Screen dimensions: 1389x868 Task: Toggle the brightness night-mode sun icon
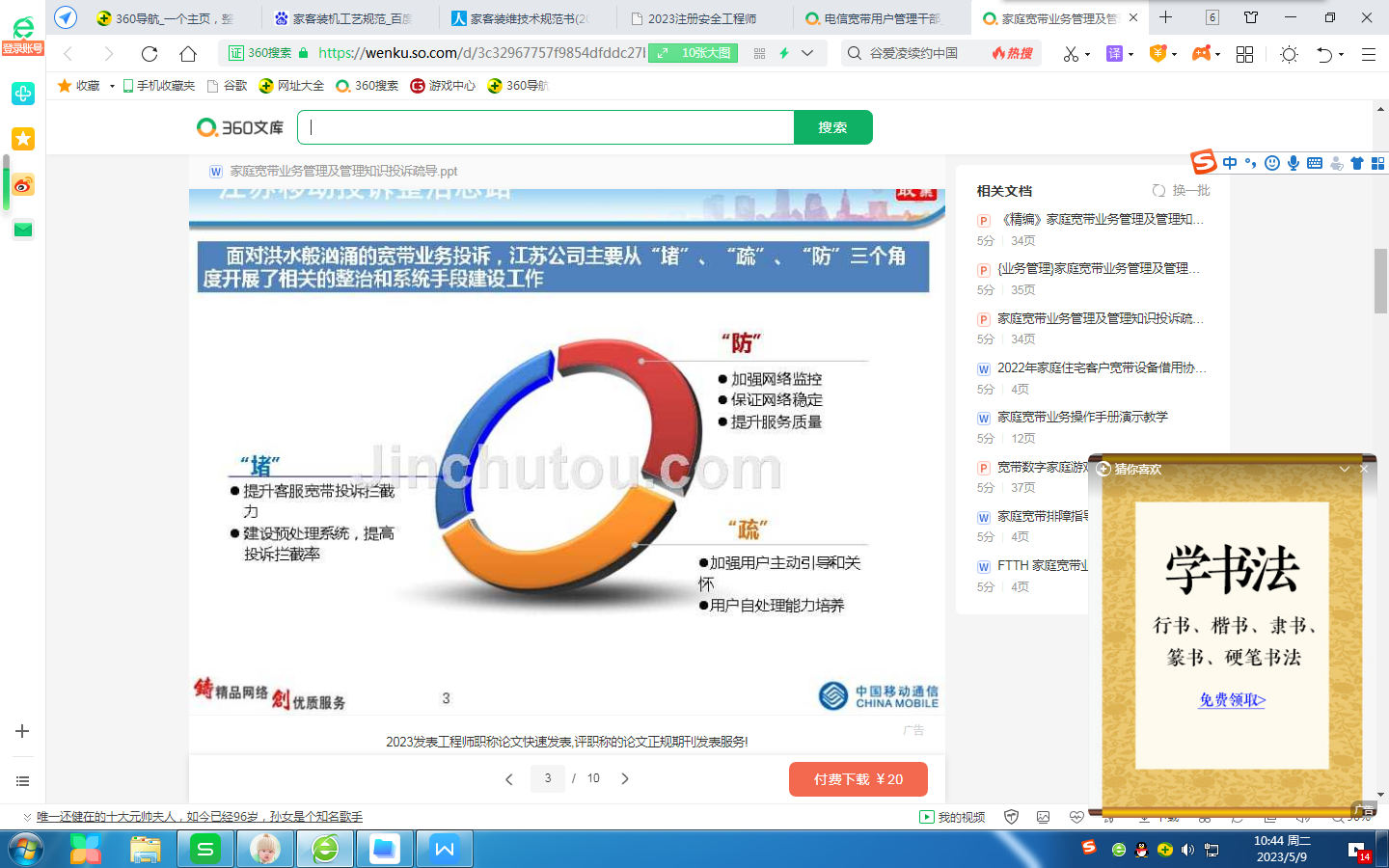point(1289,55)
